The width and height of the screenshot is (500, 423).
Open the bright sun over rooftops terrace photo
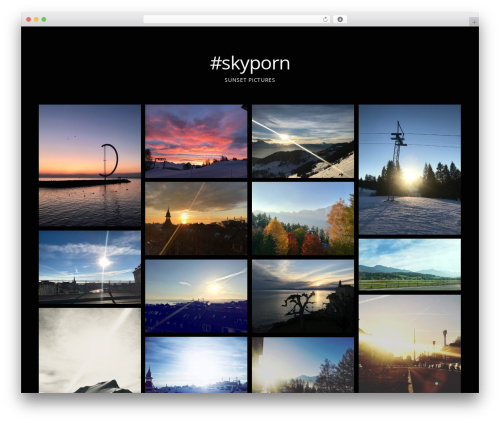tap(90, 267)
